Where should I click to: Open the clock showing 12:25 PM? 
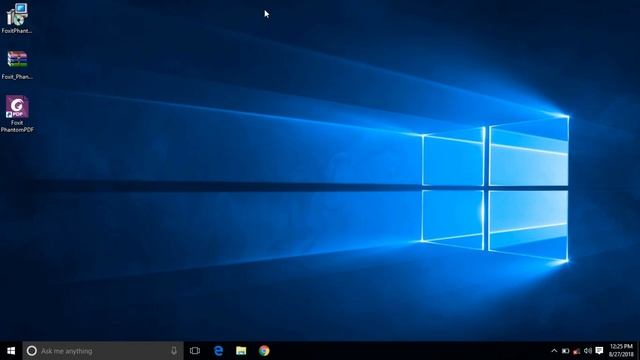coord(621,351)
